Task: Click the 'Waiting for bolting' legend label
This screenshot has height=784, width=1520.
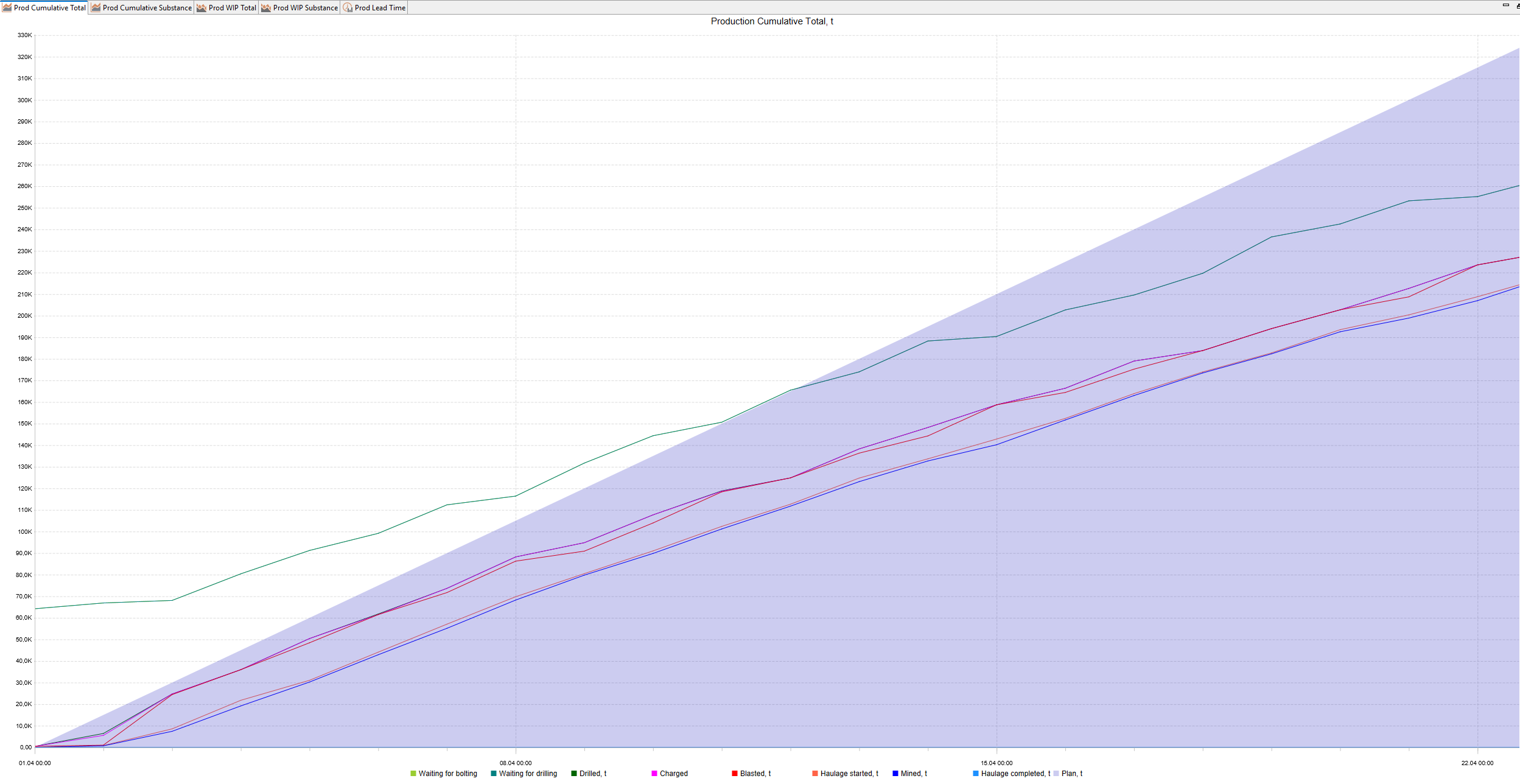Action: (448, 774)
